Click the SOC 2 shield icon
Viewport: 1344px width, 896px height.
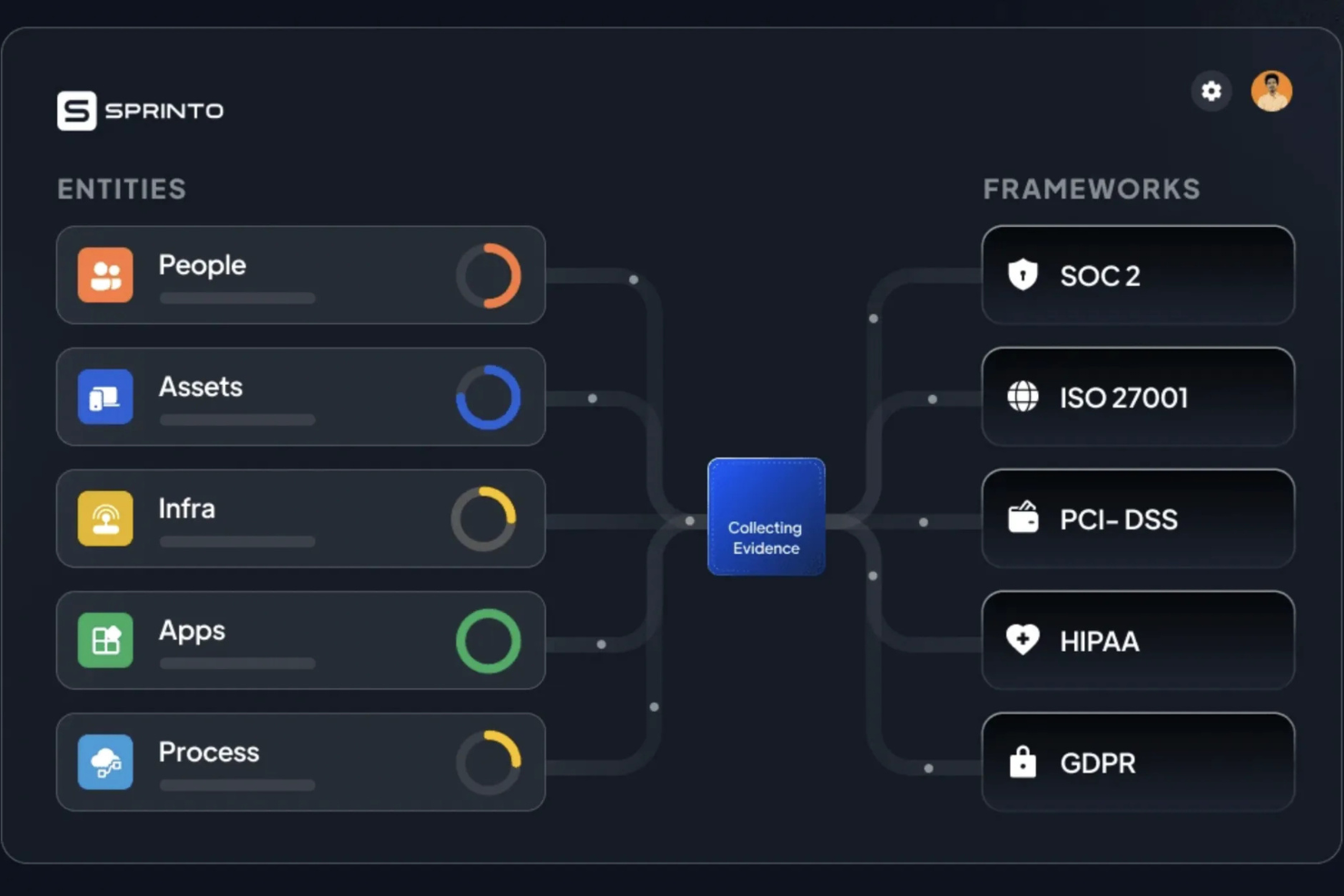[1023, 275]
